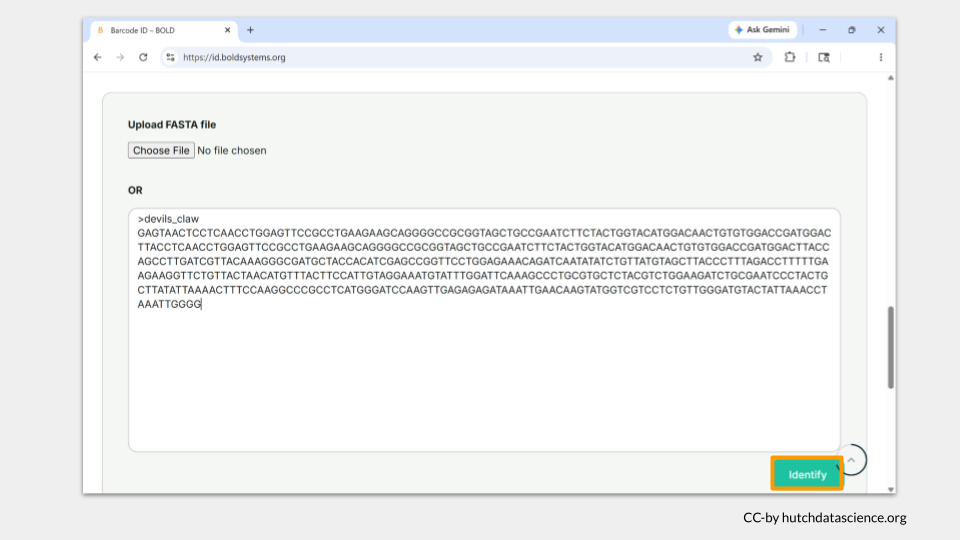Click the 'Upload FASTA file' label
The width and height of the screenshot is (960, 540).
[x=172, y=124]
